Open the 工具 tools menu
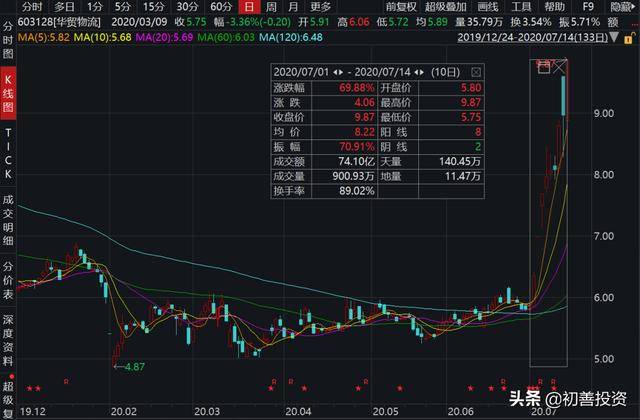The height and width of the screenshot is (420, 640). 521,7
